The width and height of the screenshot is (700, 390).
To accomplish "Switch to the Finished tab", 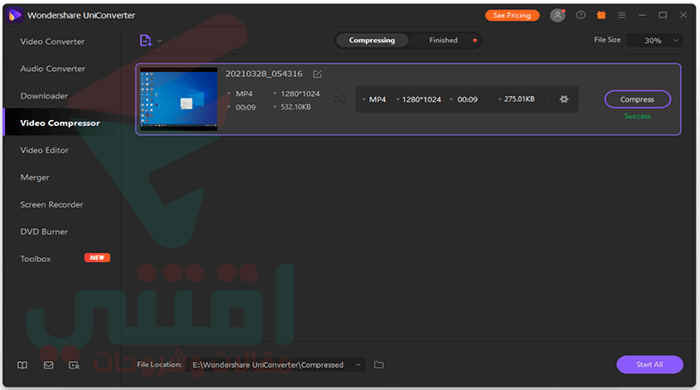I will (443, 40).
